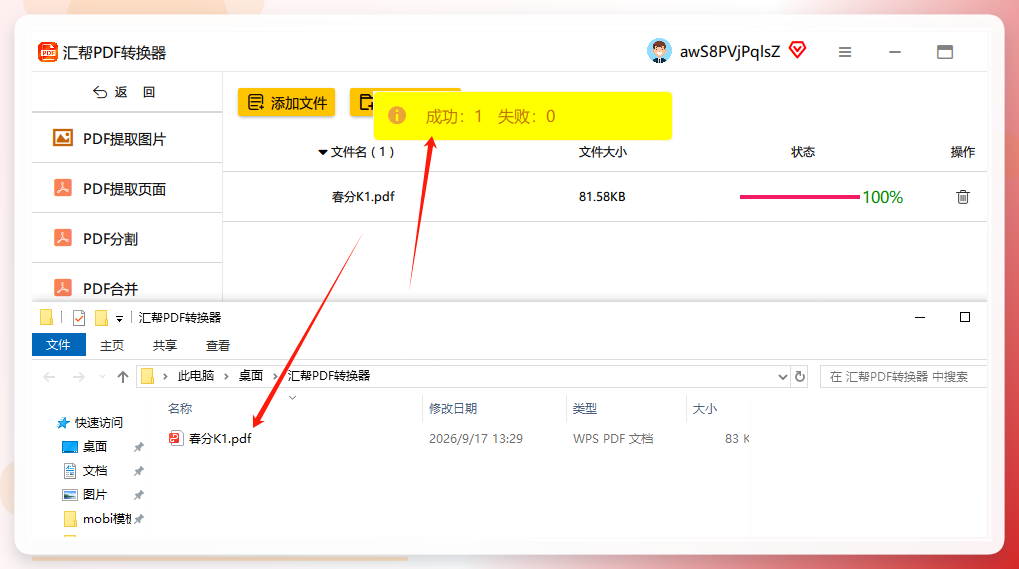
Task: Click the 文件大小 column header
Action: [x=602, y=152]
